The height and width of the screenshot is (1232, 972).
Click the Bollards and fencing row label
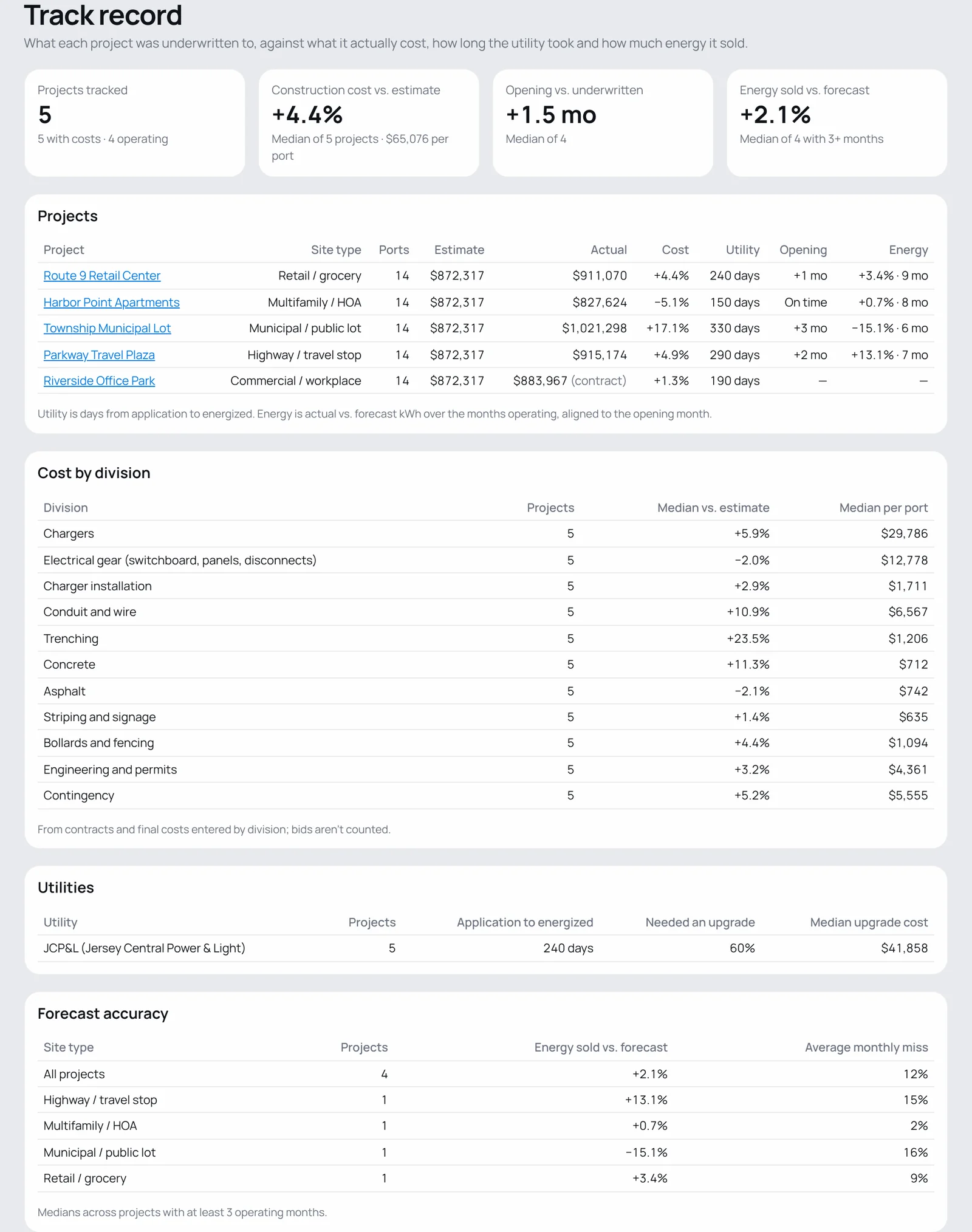click(x=98, y=743)
